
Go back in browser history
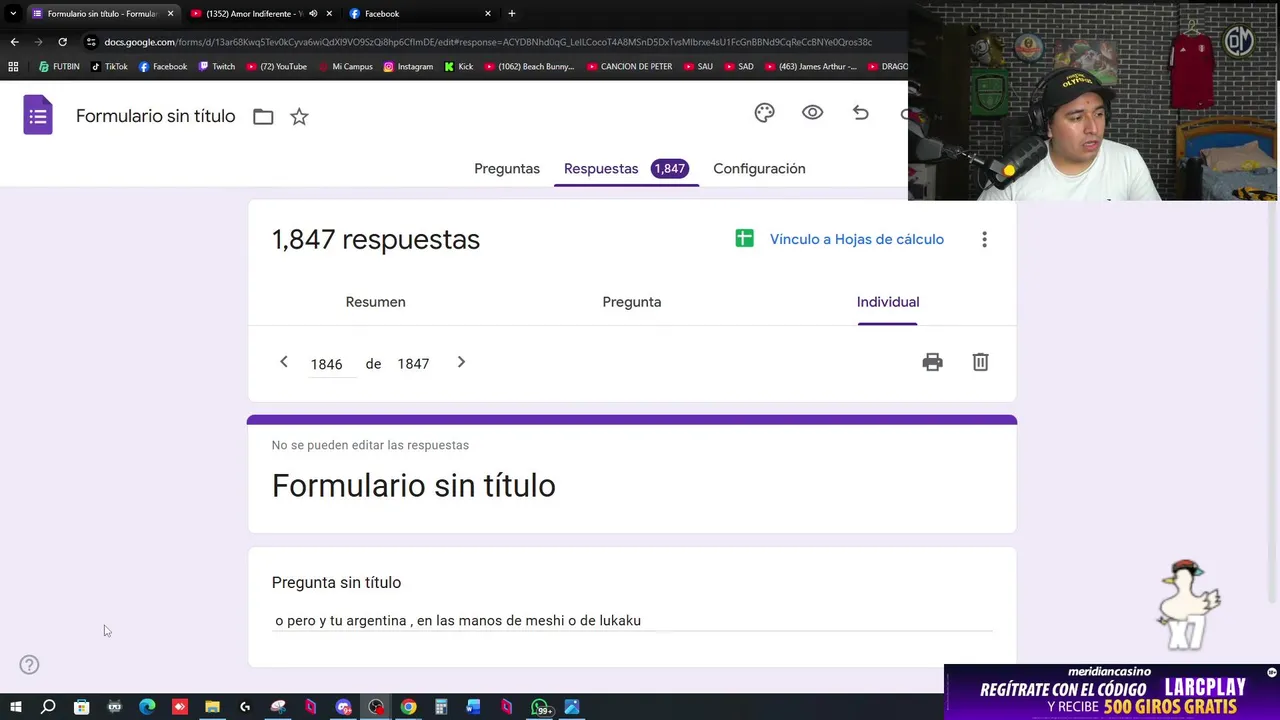coord(14,42)
